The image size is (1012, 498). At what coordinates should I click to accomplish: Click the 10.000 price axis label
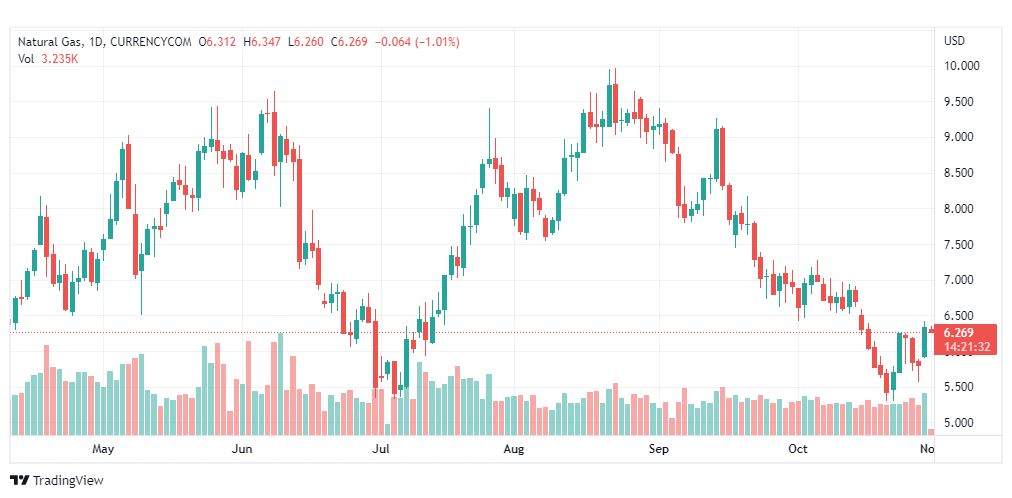(962, 66)
